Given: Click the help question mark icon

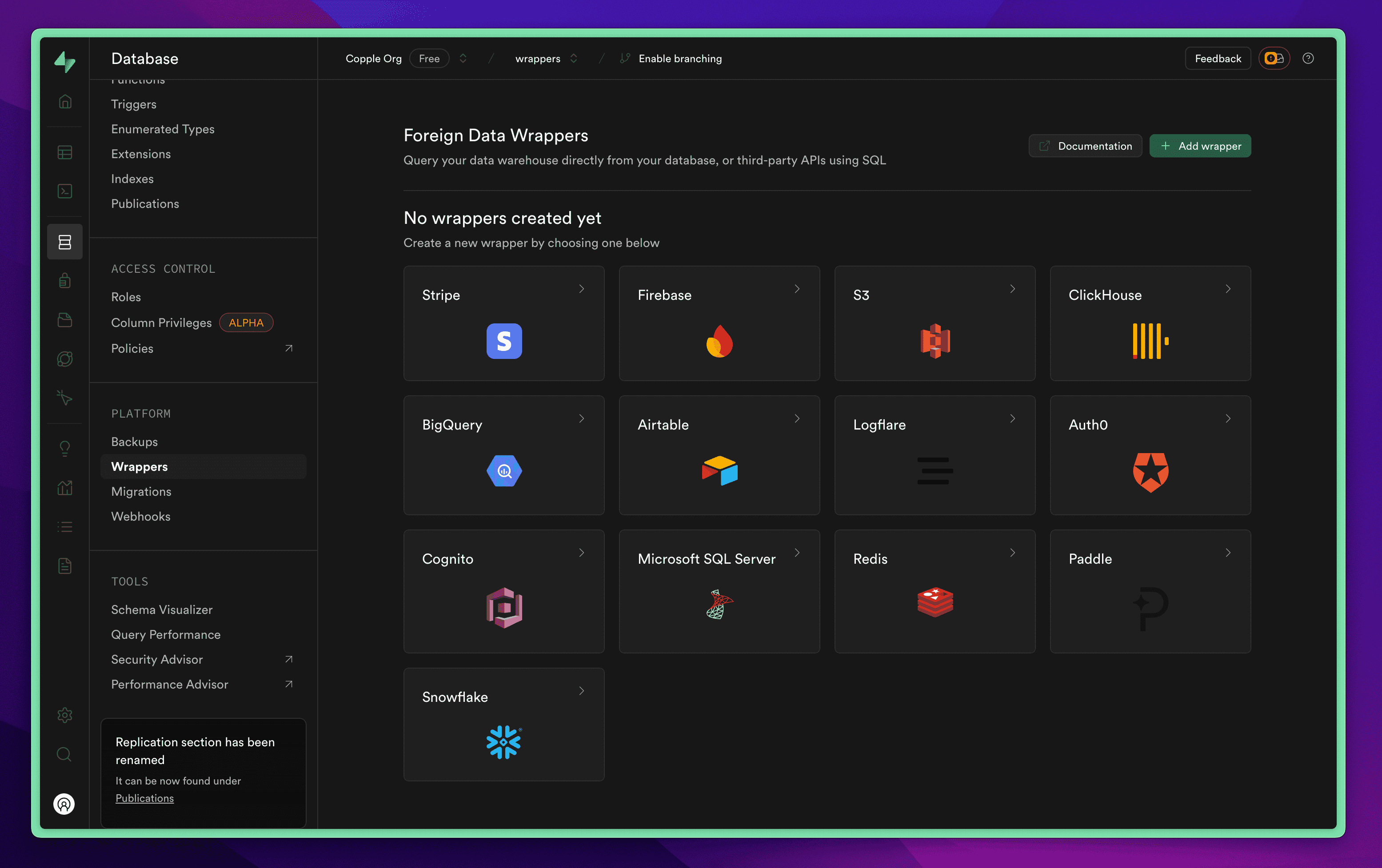Looking at the screenshot, I should (1308, 59).
